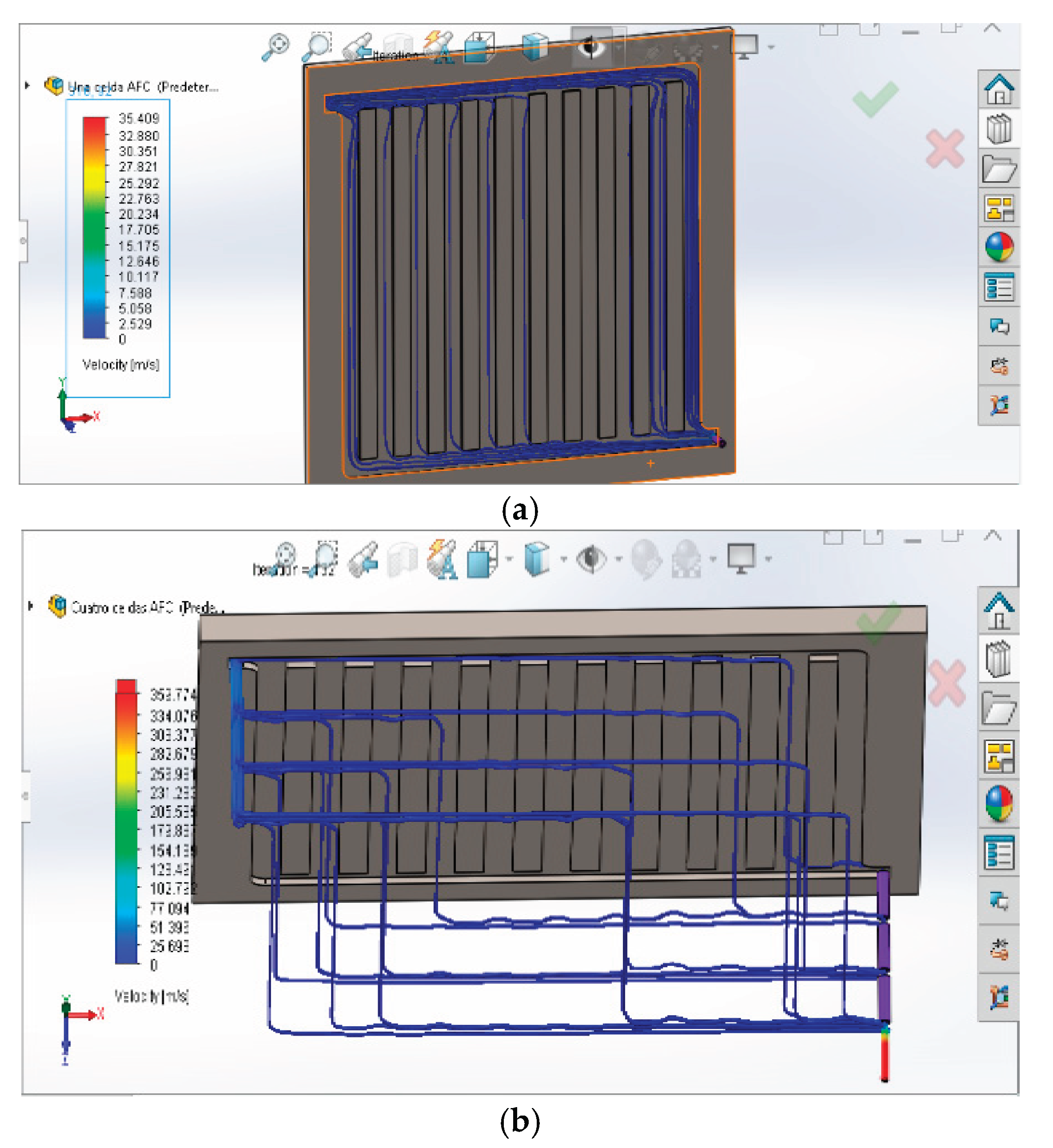Screen dimensions: 1053x1148
Task: Open view settings monitor dropdown in lower toolbar
Action: 769,559
